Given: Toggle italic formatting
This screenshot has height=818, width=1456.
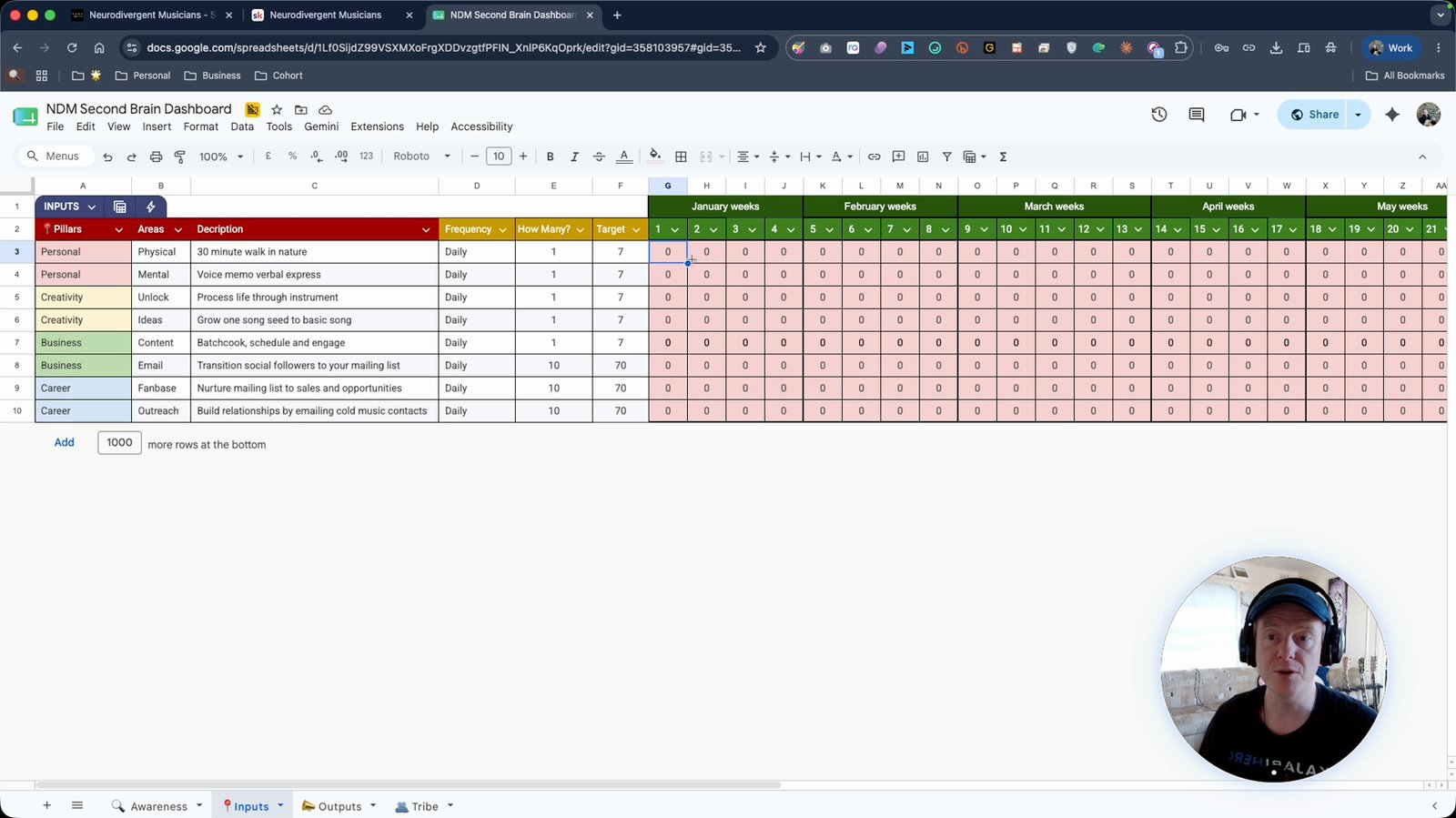Looking at the screenshot, I should coord(574,157).
